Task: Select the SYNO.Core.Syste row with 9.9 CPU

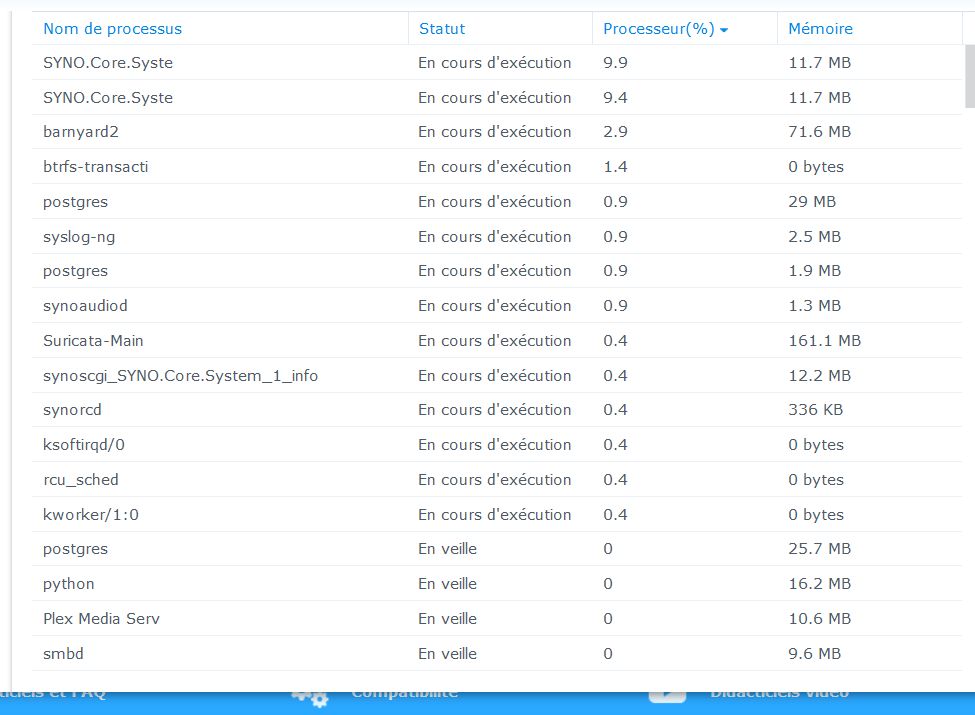Action: (497, 62)
